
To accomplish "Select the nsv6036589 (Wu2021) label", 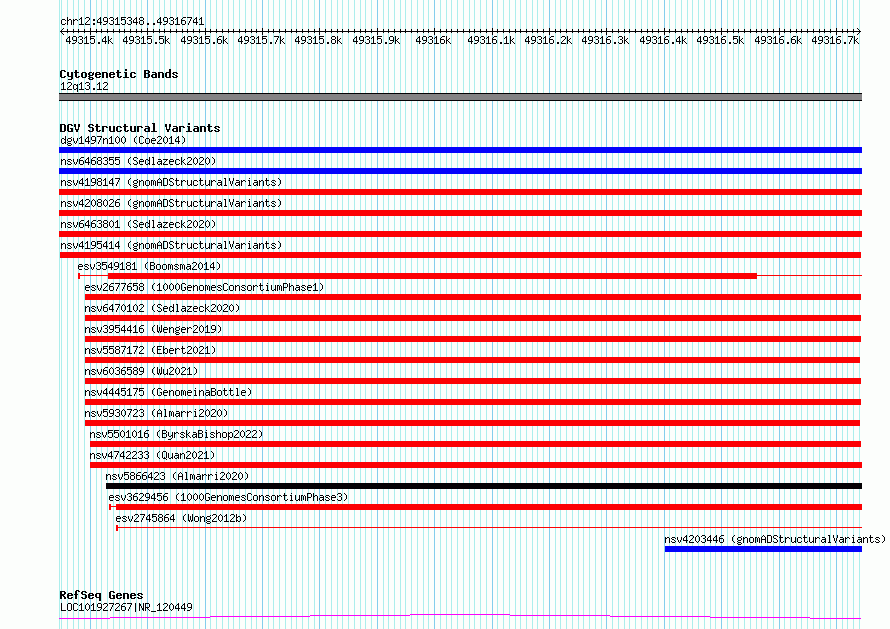I will (141, 371).
